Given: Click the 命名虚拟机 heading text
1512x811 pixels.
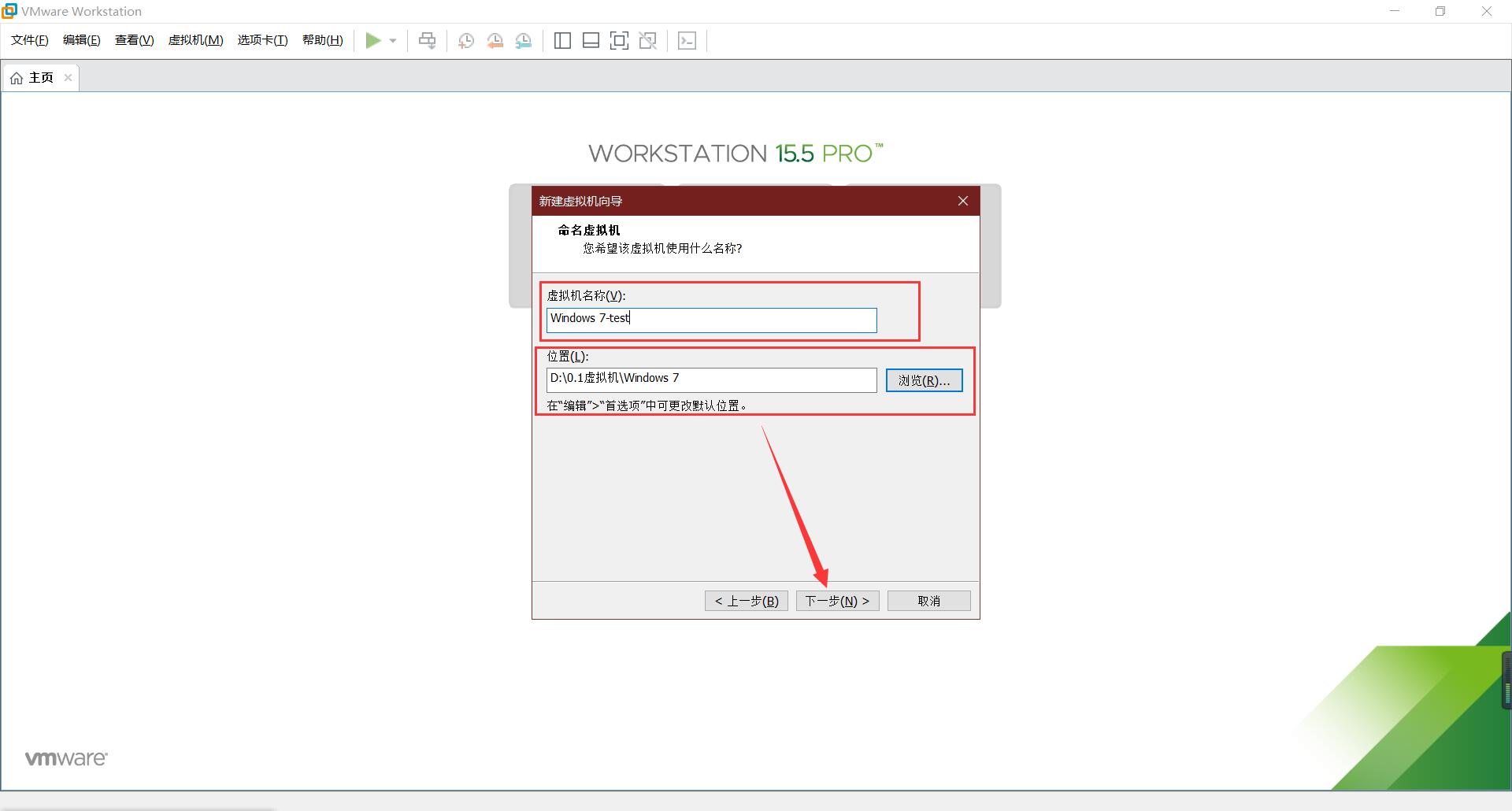Looking at the screenshot, I should tap(589, 230).
